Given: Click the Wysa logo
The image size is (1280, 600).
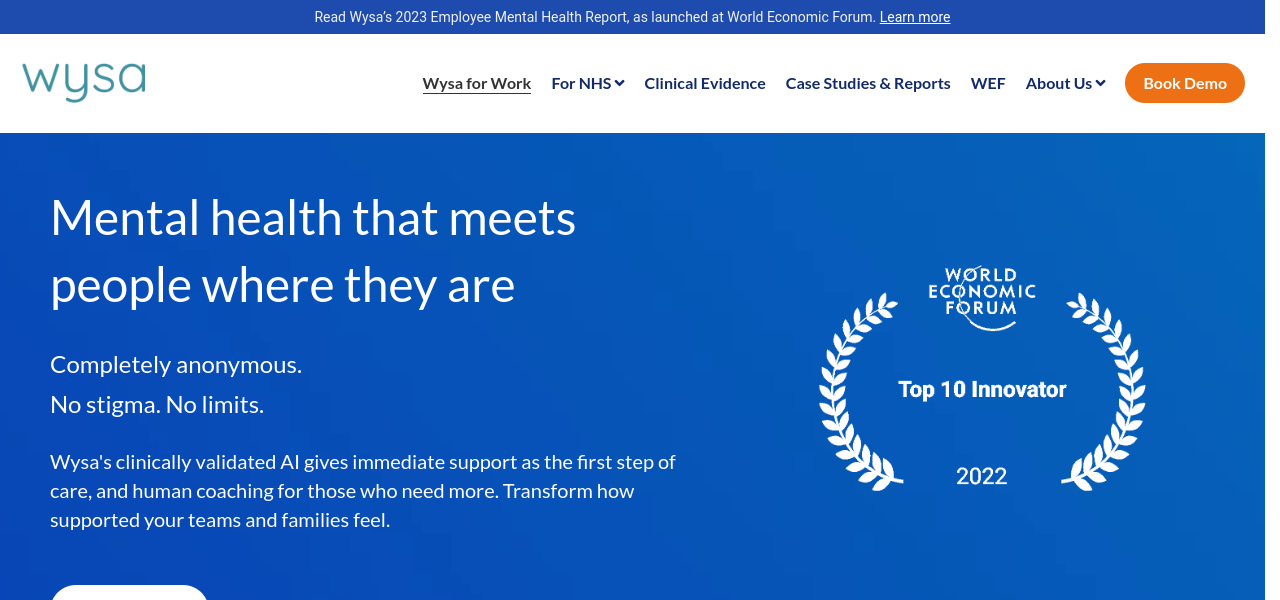Looking at the screenshot, I should tap(84, 82).
